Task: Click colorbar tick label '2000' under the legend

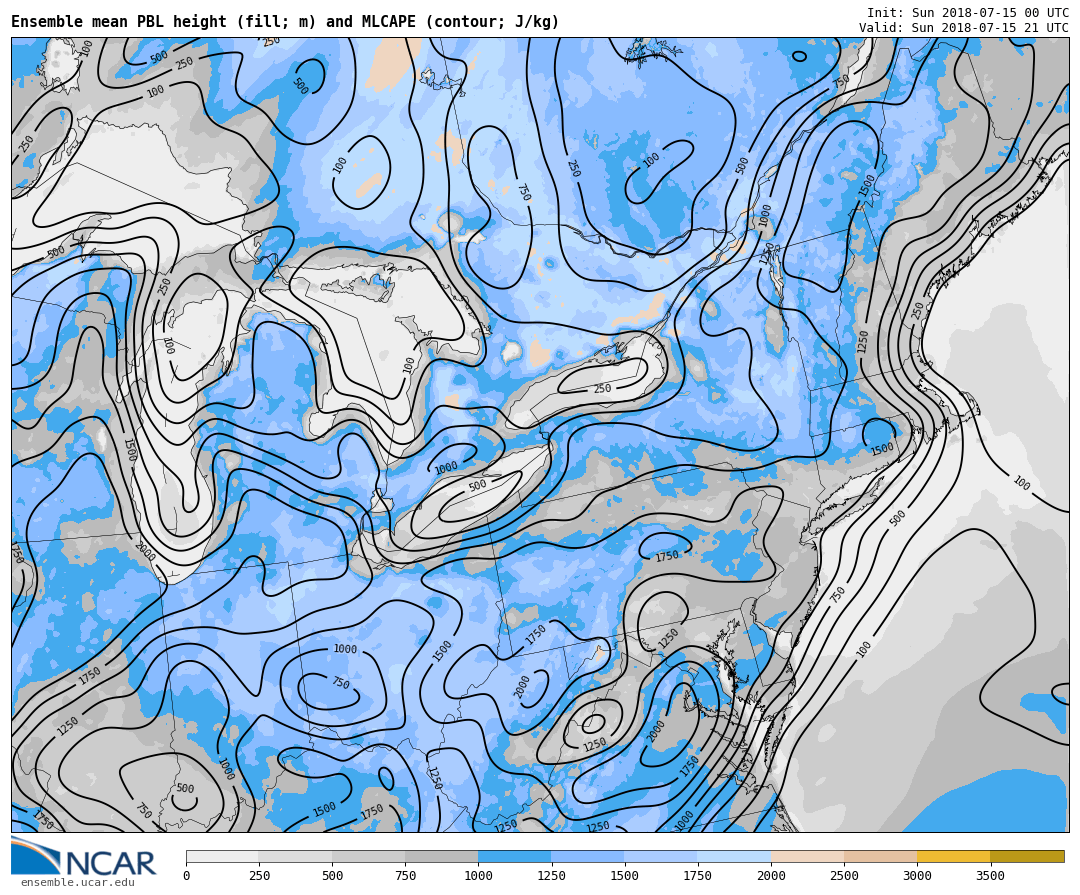Action: pos(771,876)
